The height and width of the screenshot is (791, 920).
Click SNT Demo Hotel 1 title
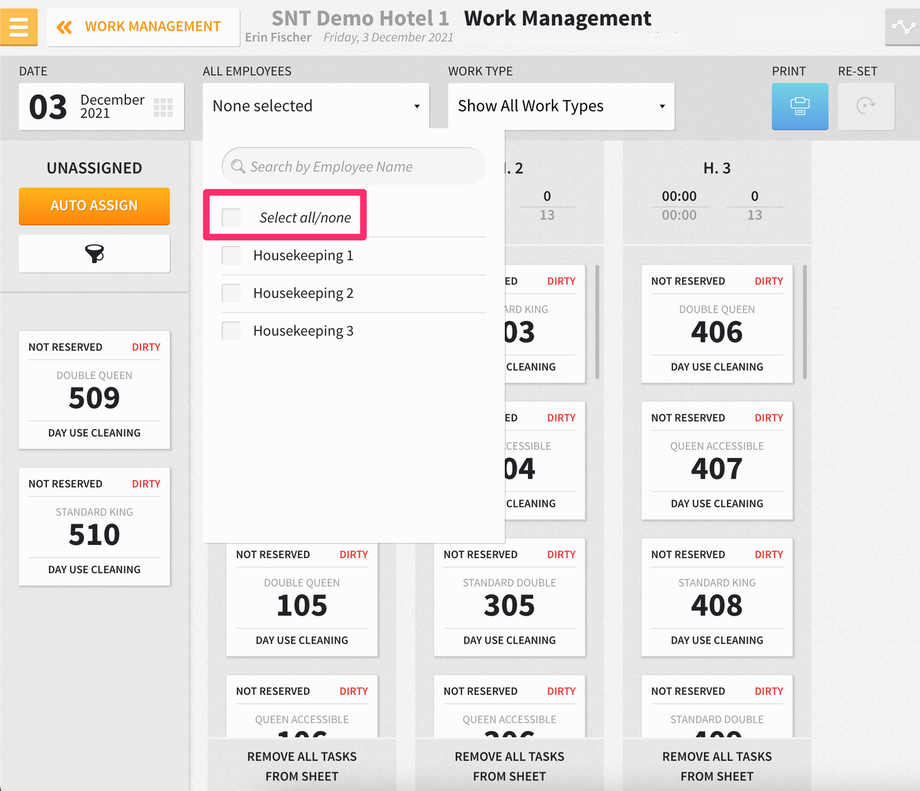tap(360, 18)
